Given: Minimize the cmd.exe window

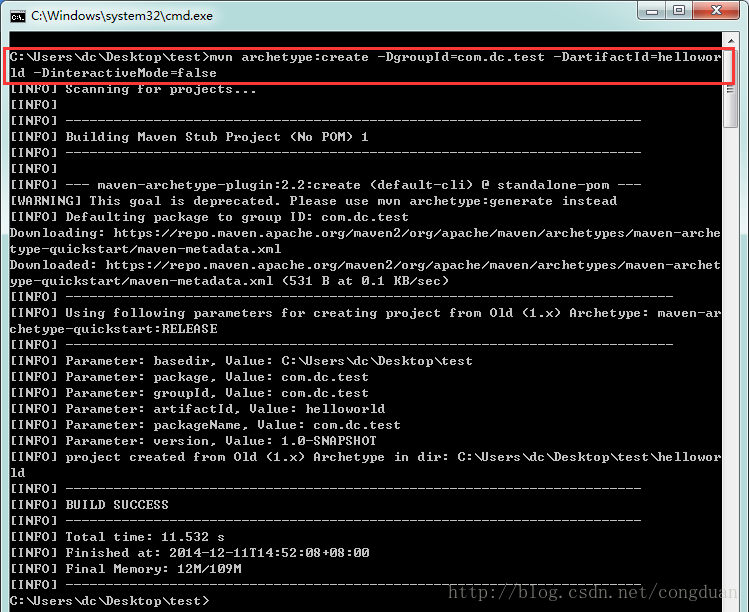Looking at the screenshot, I should tap(652, 11).
